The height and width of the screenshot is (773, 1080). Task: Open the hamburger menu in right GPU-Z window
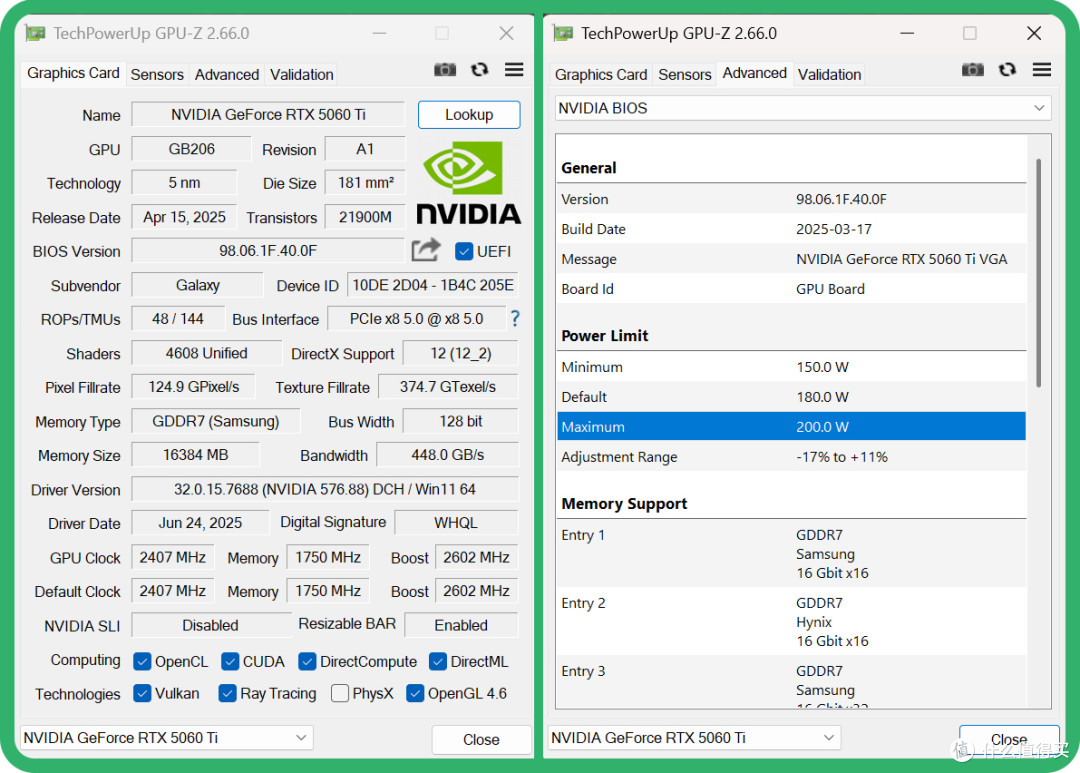click(1041, 70)
